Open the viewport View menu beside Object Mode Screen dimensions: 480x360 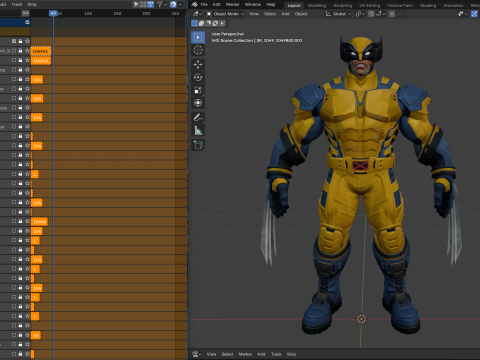click(x=254, y=14)
